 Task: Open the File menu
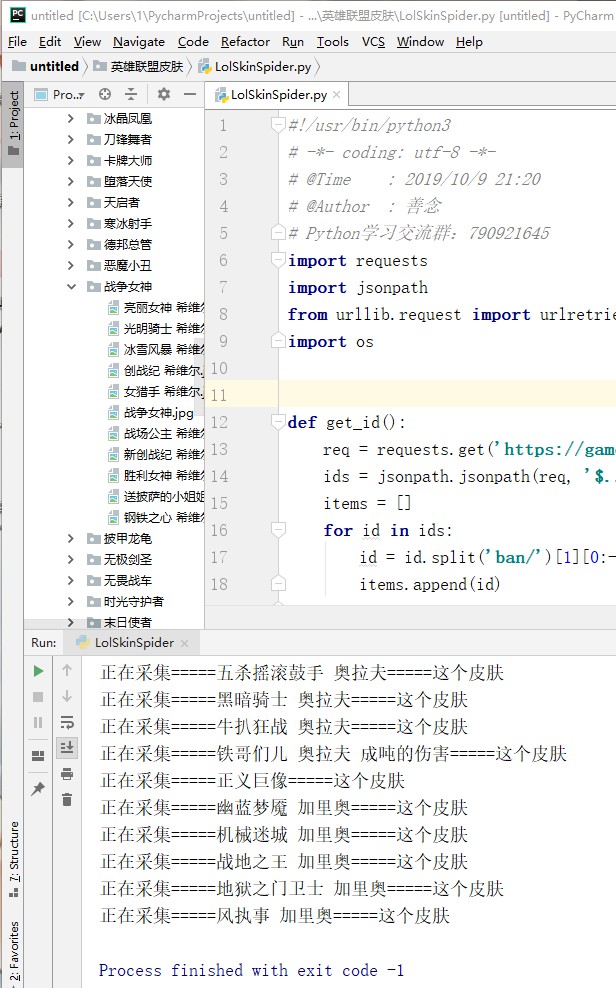(x=17, y=42)
